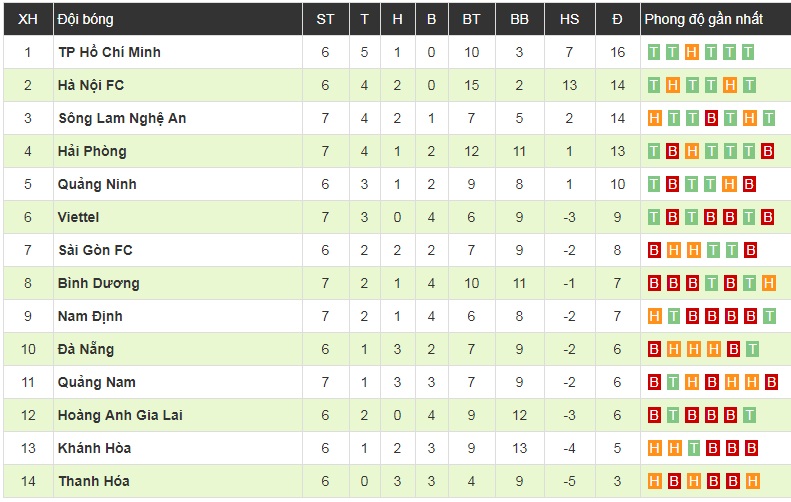791x502 pixels.
Task: Click the Đ points column header
Action: point(617,19)
